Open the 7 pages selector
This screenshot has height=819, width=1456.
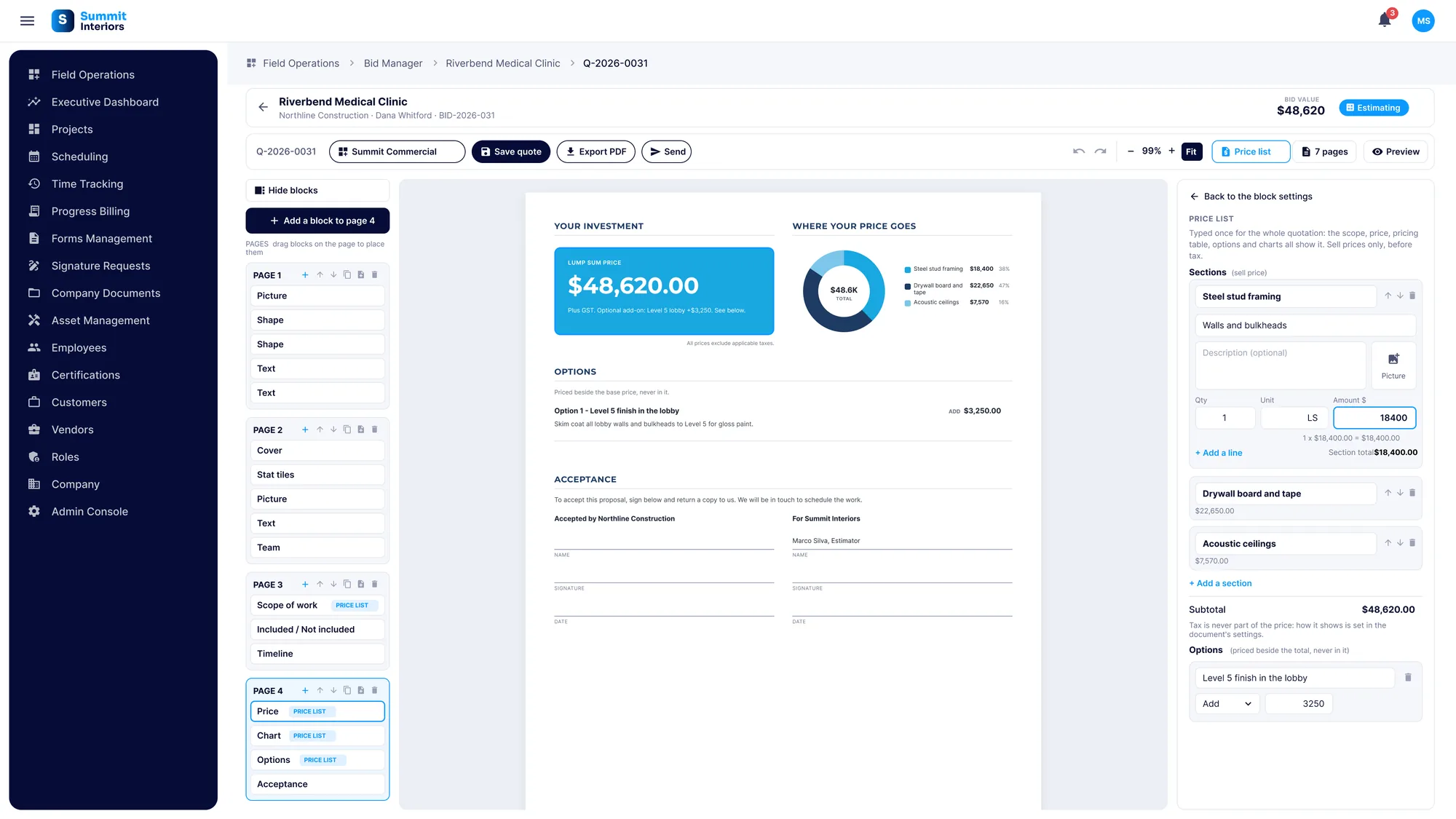1325,151
